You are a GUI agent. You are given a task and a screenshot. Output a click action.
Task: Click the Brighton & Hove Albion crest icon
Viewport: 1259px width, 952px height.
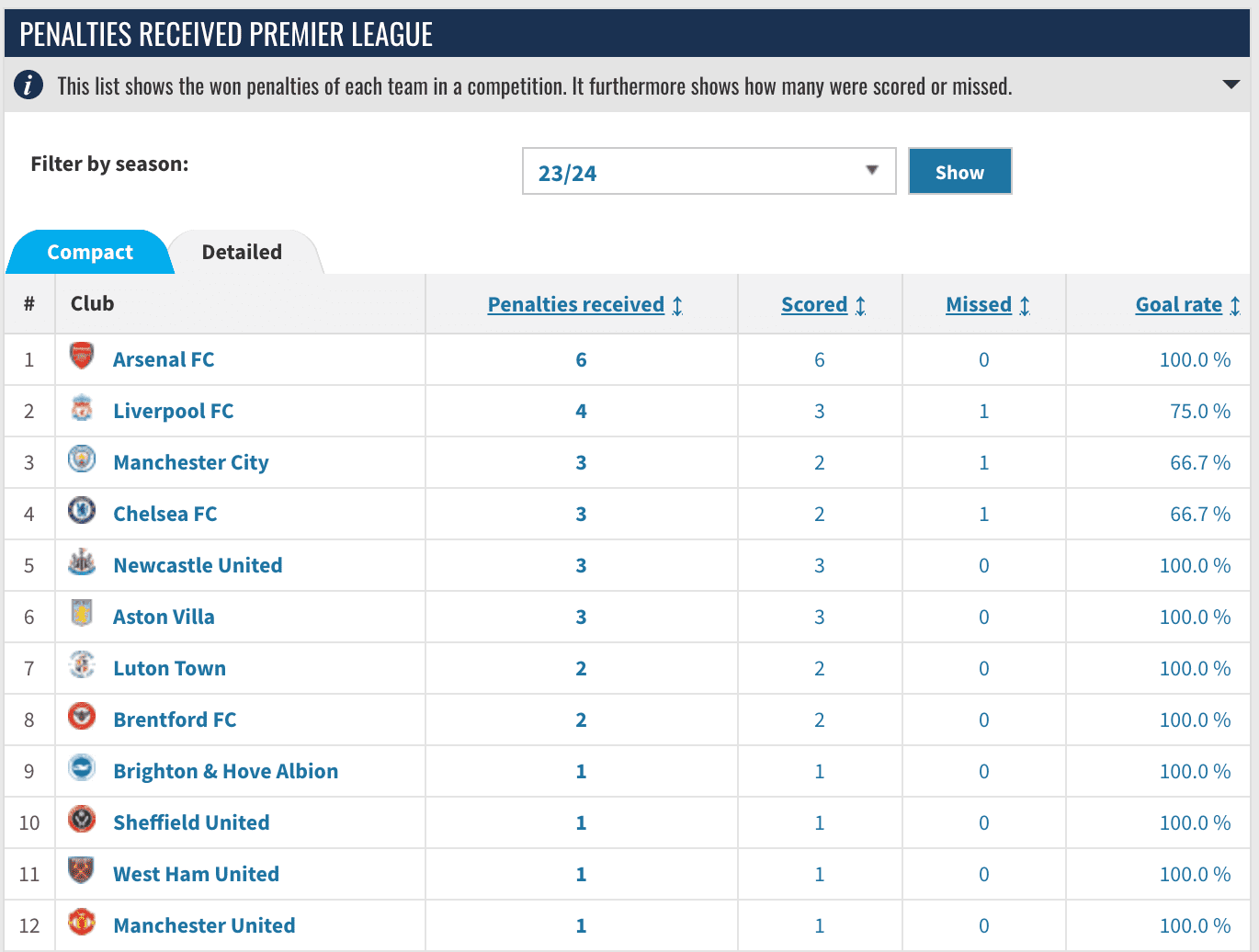[82, 767]
